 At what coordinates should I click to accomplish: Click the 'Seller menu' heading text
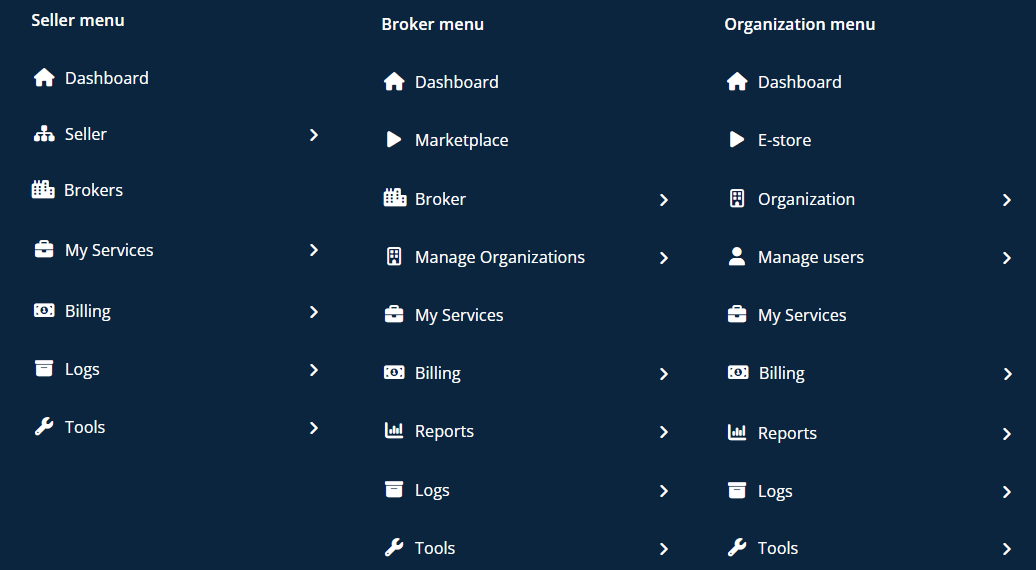click(x=78, y=20)
